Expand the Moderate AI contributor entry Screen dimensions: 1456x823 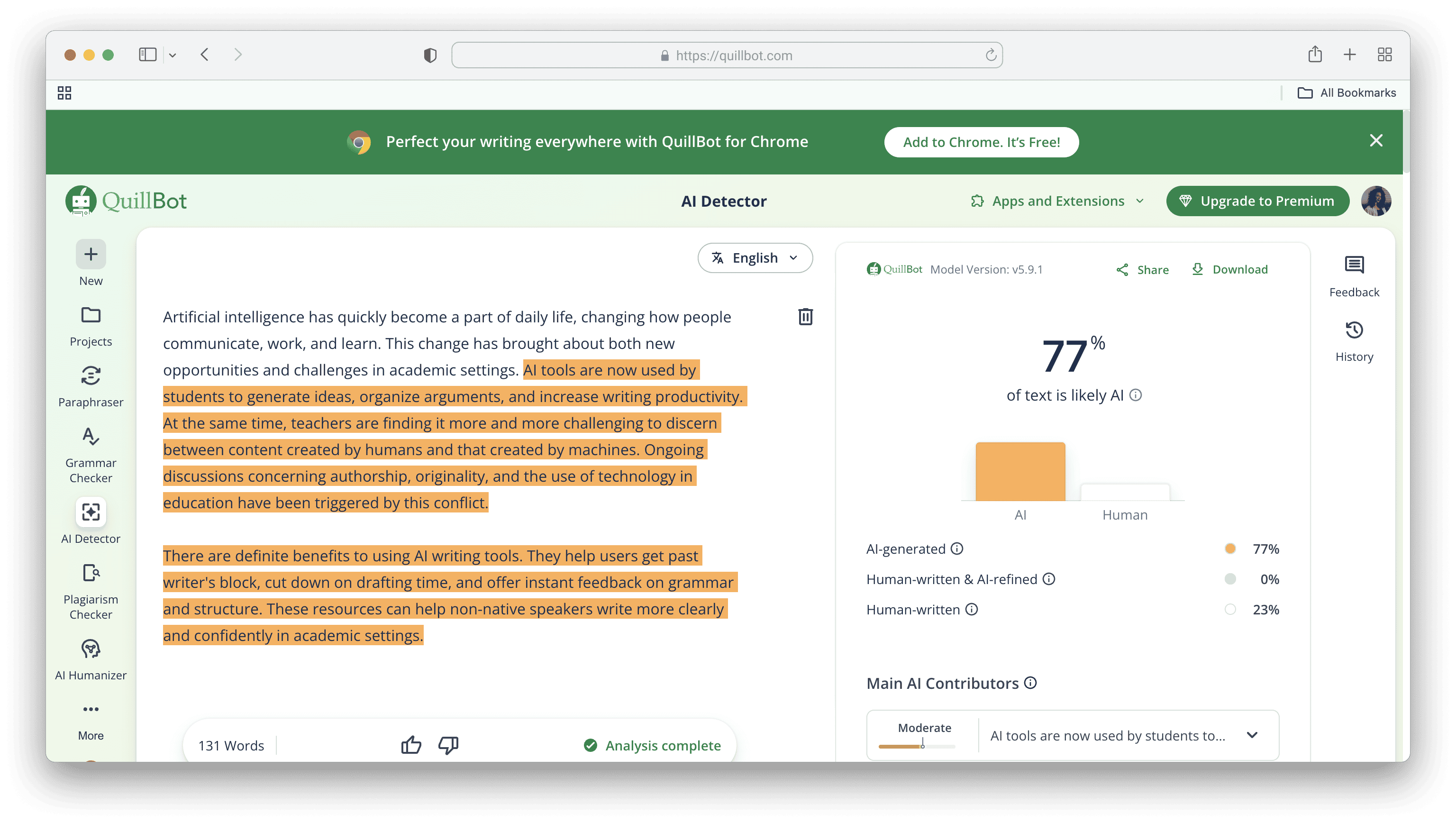point(1252,735)
